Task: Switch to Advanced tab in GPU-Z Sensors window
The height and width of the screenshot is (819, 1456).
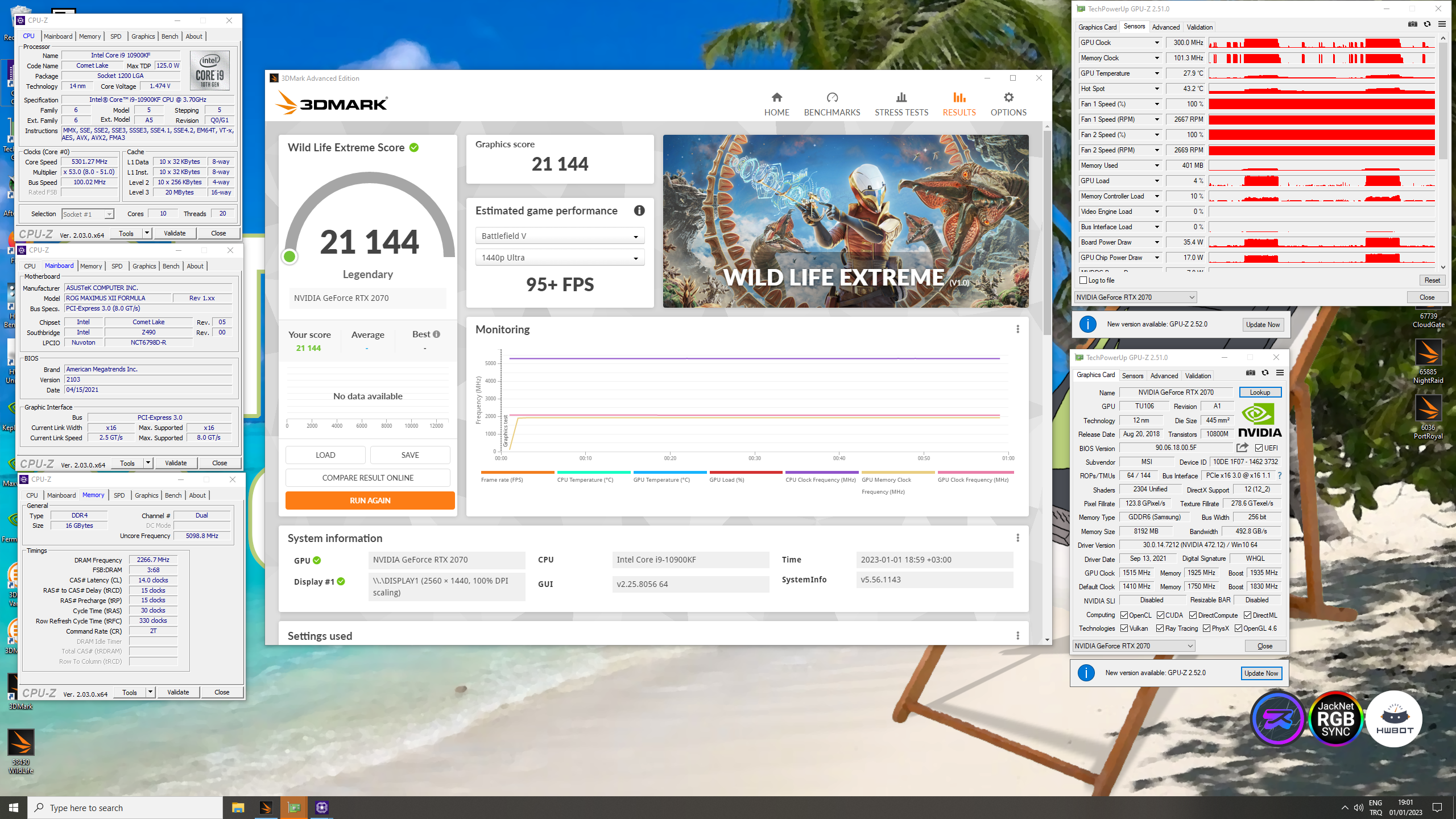Action: 1165,27
